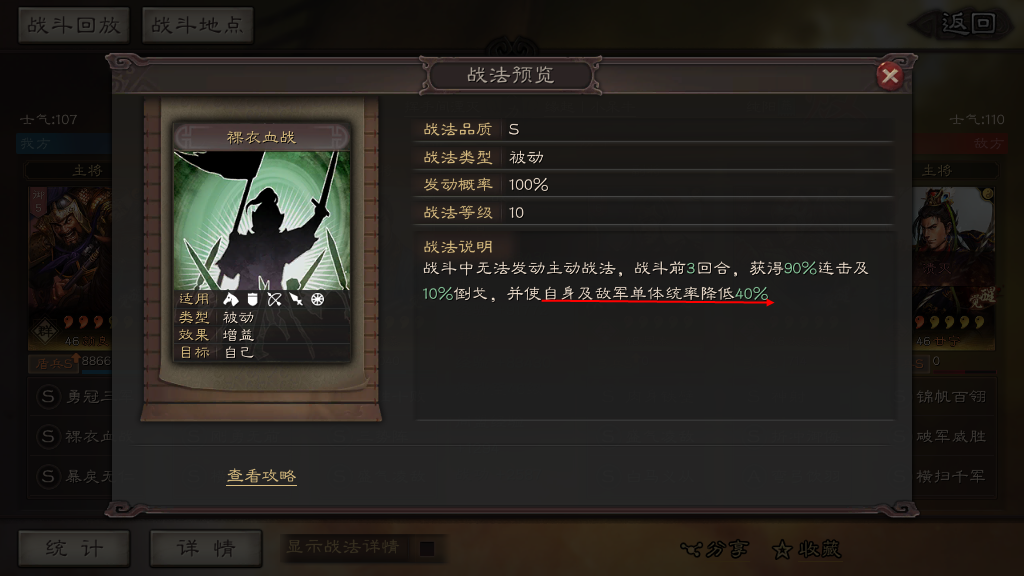Click the spear troop icon in 适用 row
The width and height of the screenshot is (1024, 576).
pos(296,299)
